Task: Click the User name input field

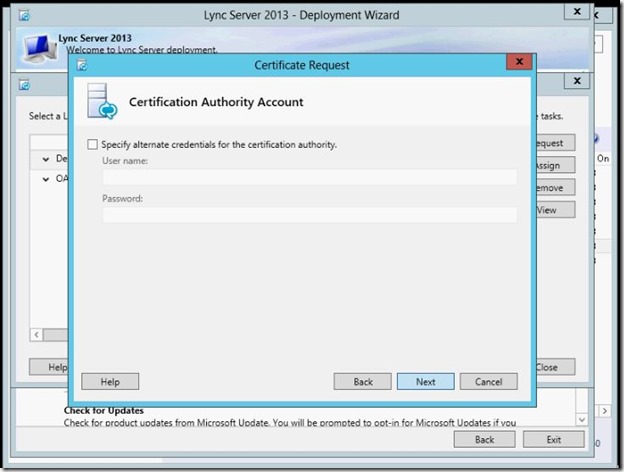Action: [x=310, y=177]
